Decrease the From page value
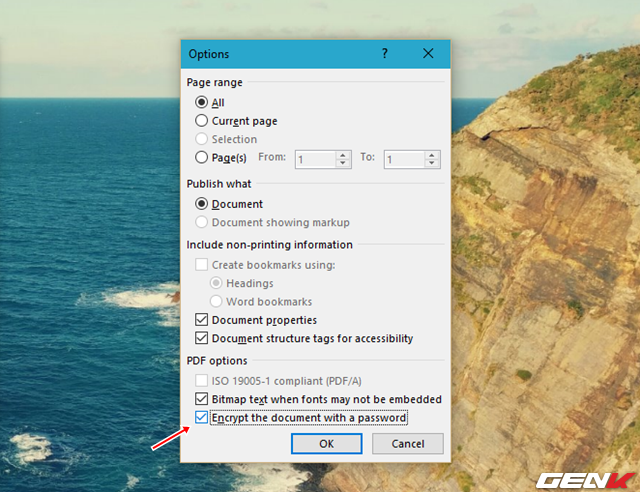This screenshot has height=492, width=640. 343,164
